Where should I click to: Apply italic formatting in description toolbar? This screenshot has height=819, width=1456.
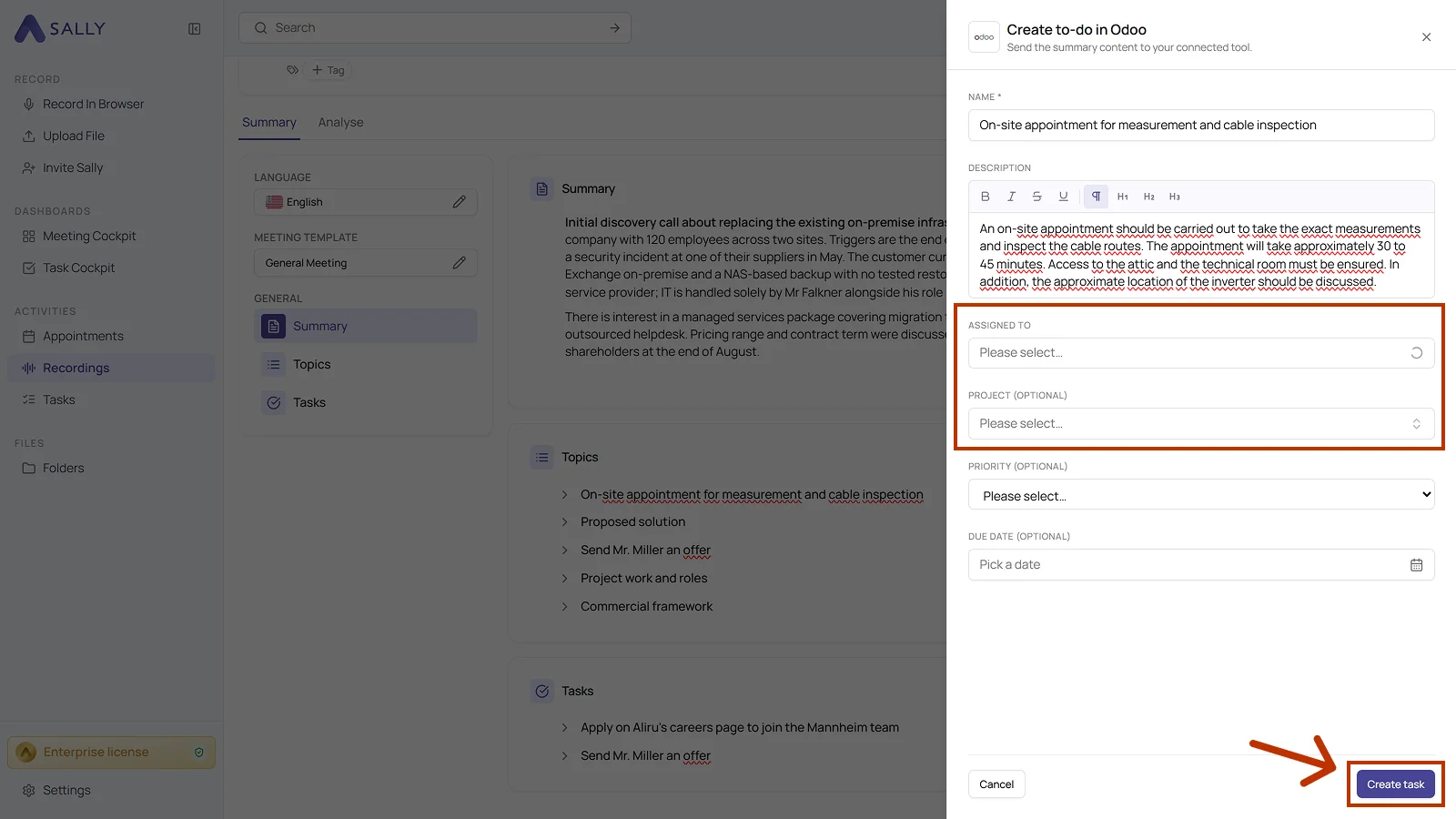tap(1011, 197)
